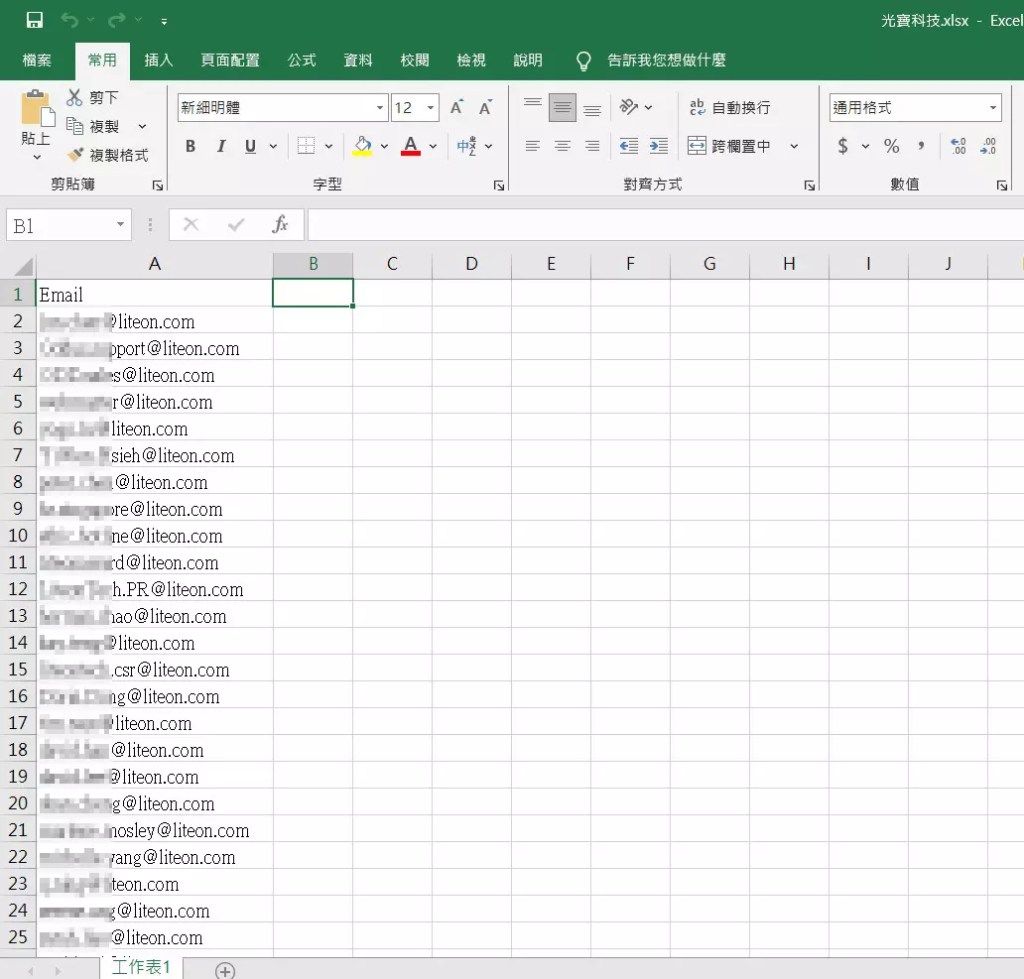Open the 插入 ribbon tab
Screen dimensions: 1024x979
(158, 60)
